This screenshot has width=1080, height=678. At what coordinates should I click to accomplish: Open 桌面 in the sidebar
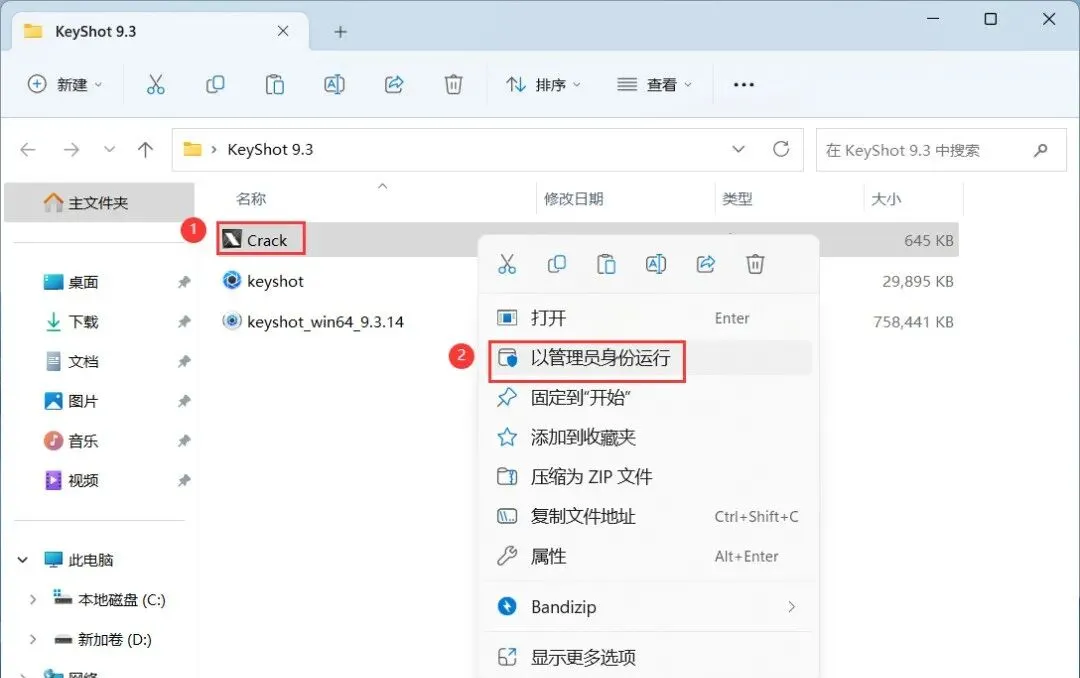[83, 282]
